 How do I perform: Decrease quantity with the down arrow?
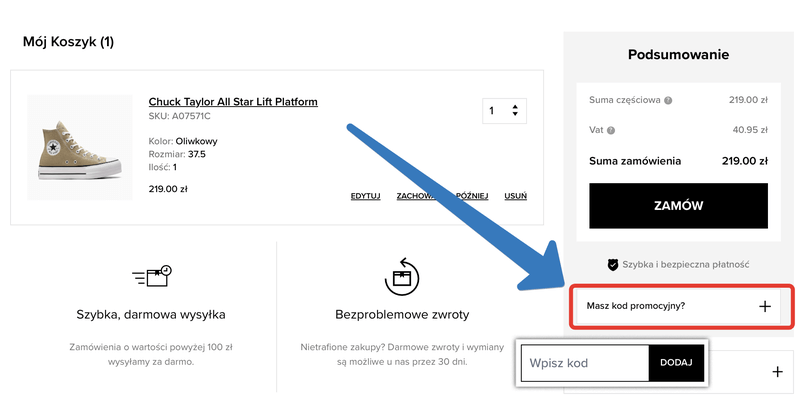pyautogui.click(x=515, y=115)
